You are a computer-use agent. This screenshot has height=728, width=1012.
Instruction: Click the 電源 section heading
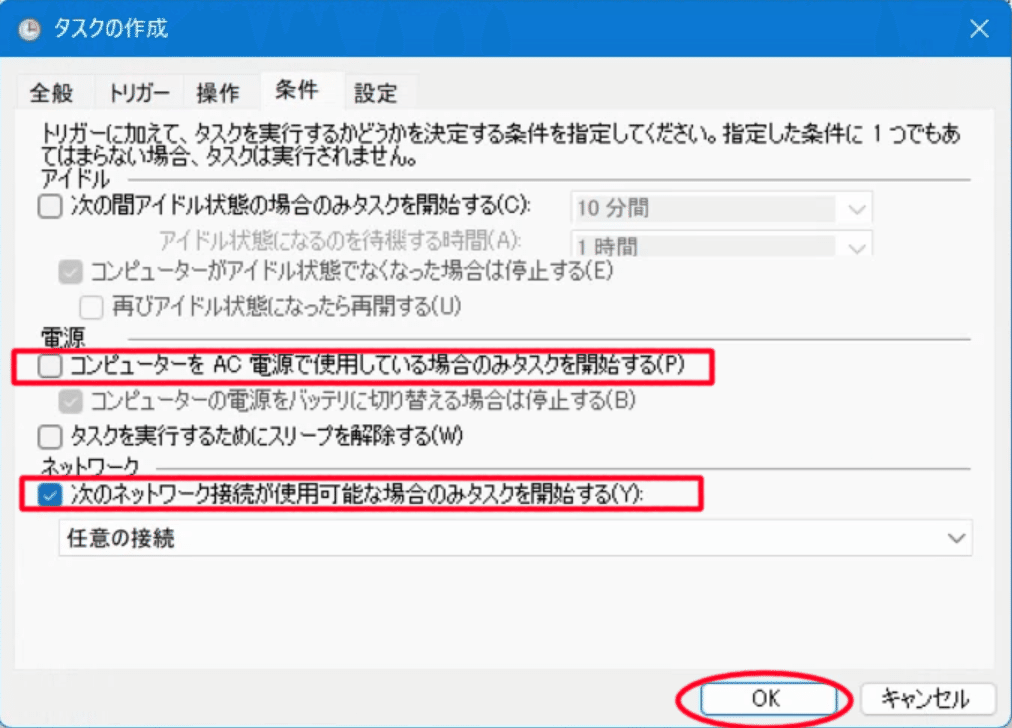63,337
